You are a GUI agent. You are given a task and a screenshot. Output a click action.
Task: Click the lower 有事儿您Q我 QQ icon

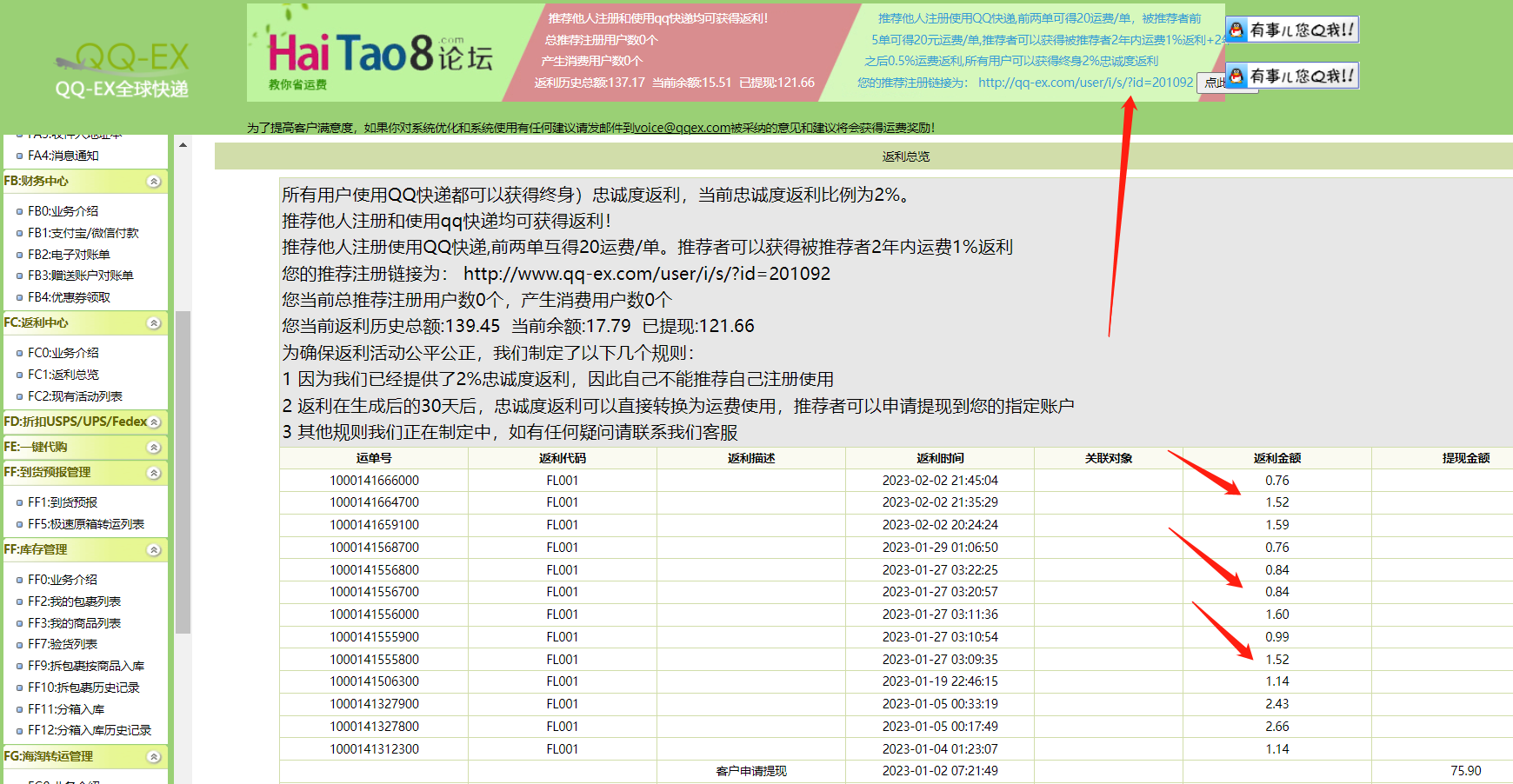coord(1290,75)
